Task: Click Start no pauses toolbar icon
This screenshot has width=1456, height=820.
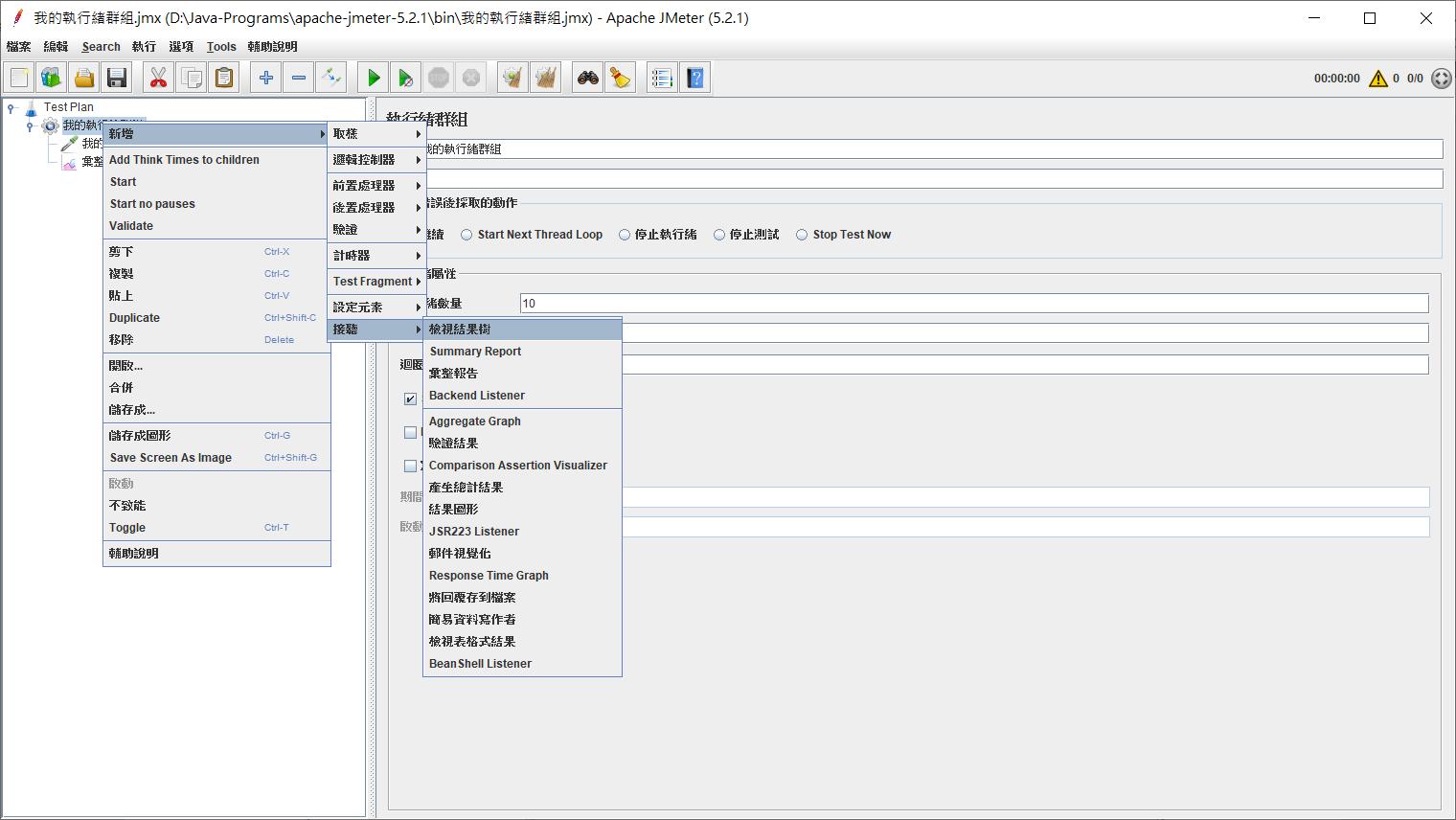Action: tap(406, 78)
